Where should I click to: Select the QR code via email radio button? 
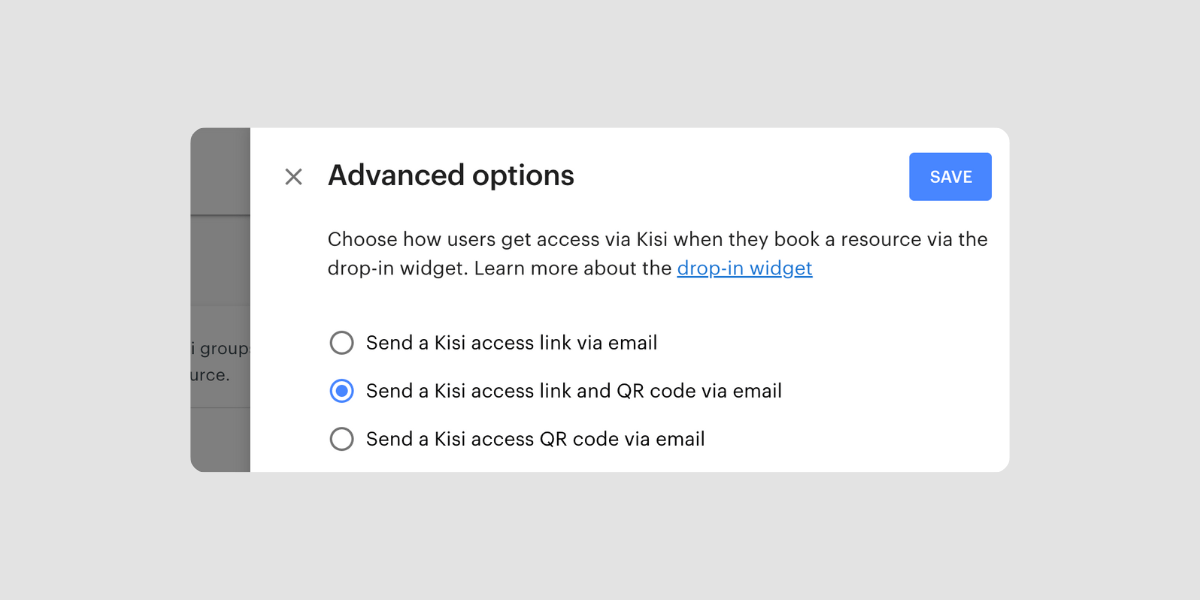pyautogui.click(x=342, y=439)
